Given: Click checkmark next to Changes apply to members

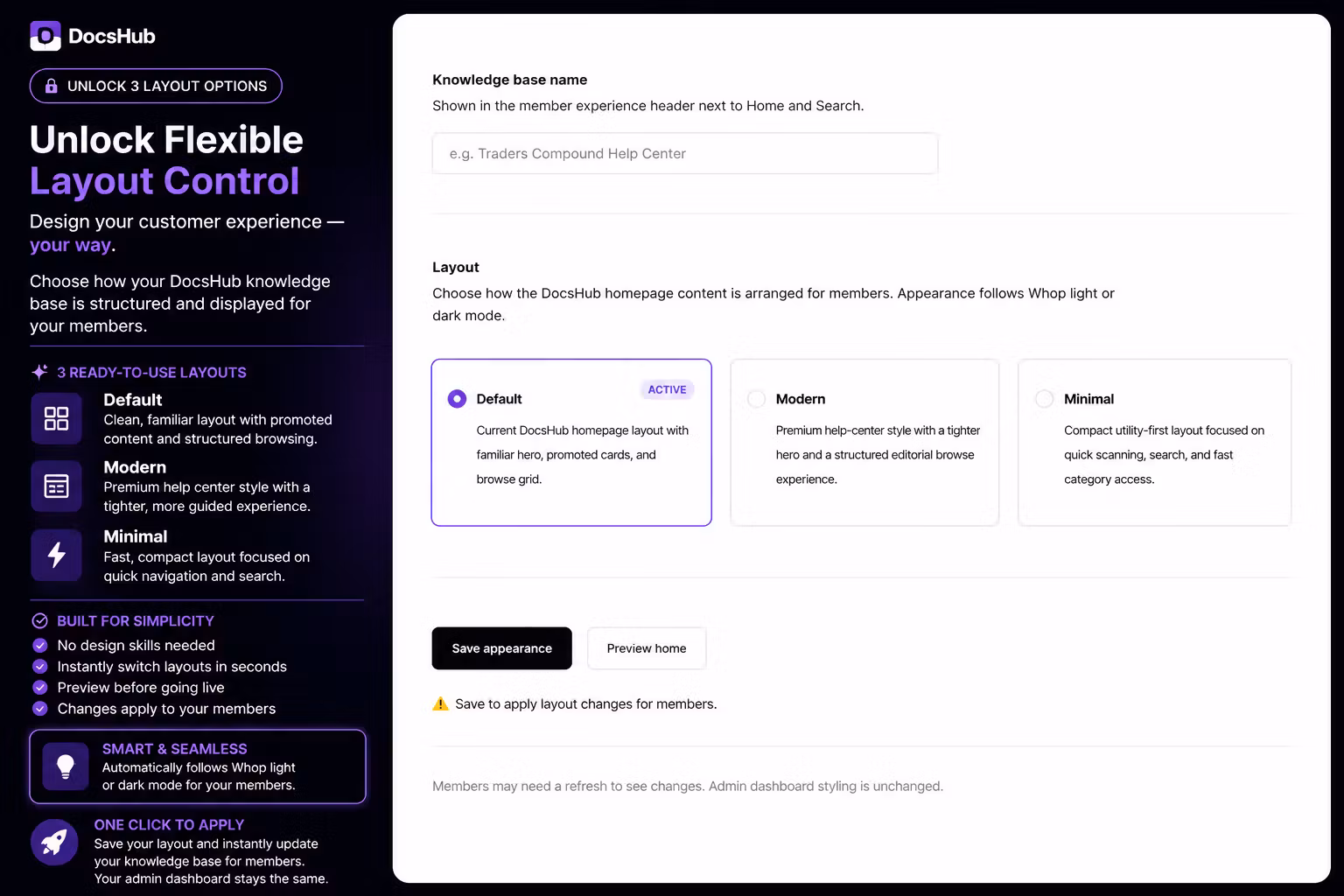Looking at the screenshot, I should 39,709.
